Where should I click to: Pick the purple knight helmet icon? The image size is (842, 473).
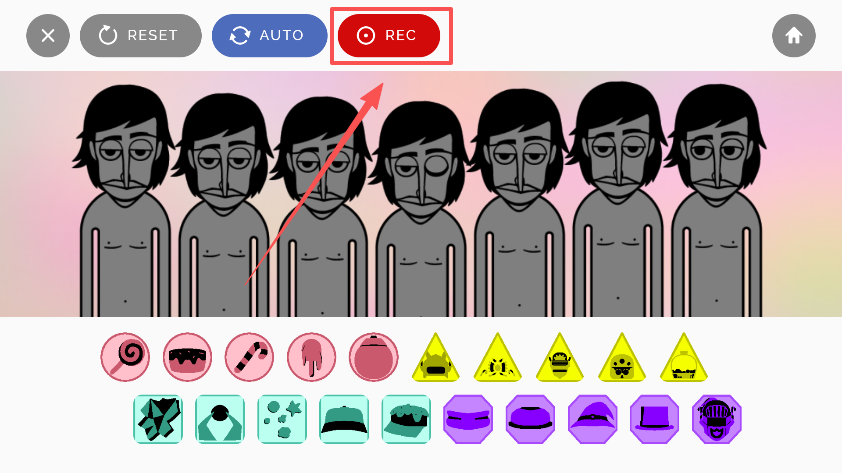pos(717,419)
